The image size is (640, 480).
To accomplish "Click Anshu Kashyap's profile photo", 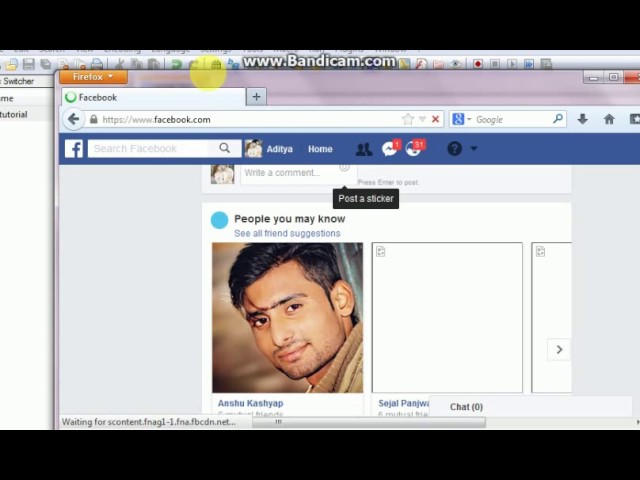I will pyautogui.click(x=287, y=318).
